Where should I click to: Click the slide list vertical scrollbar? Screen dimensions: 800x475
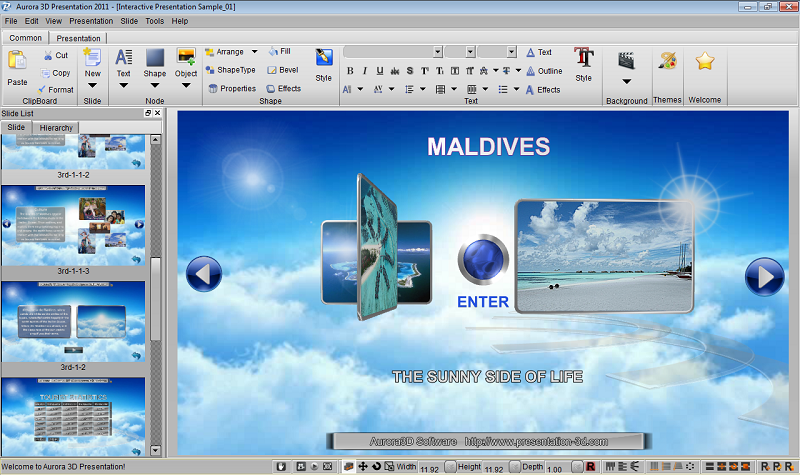pyautogui.click(x=156, y=295)
